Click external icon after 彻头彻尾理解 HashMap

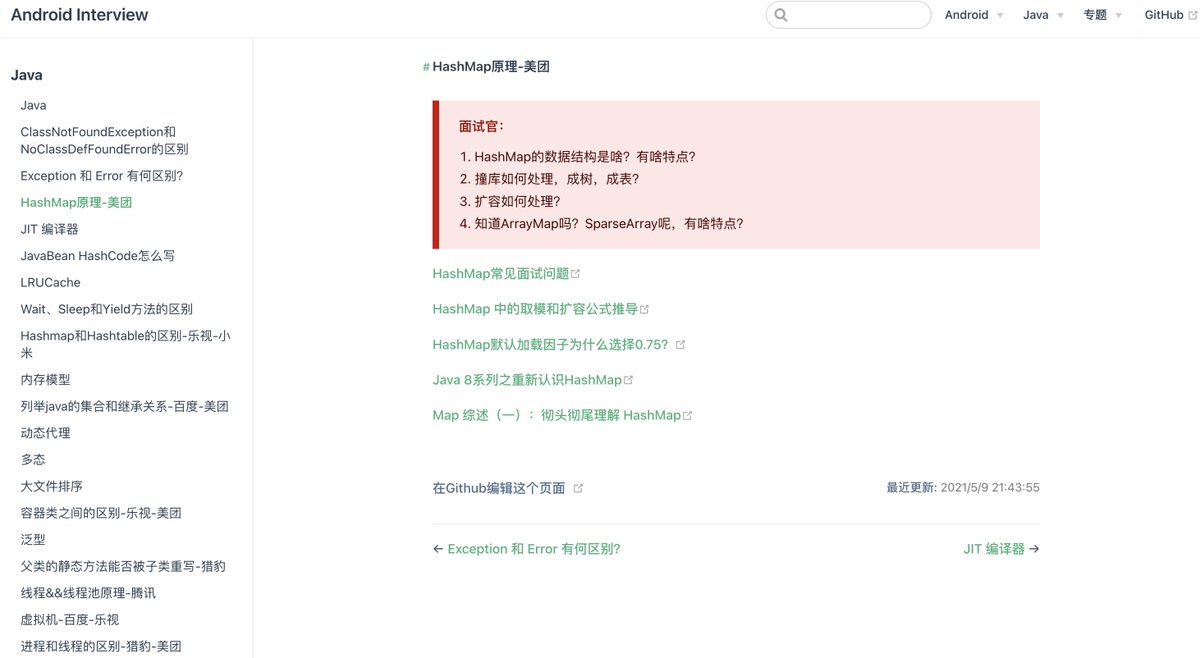[x=687, y=415]
